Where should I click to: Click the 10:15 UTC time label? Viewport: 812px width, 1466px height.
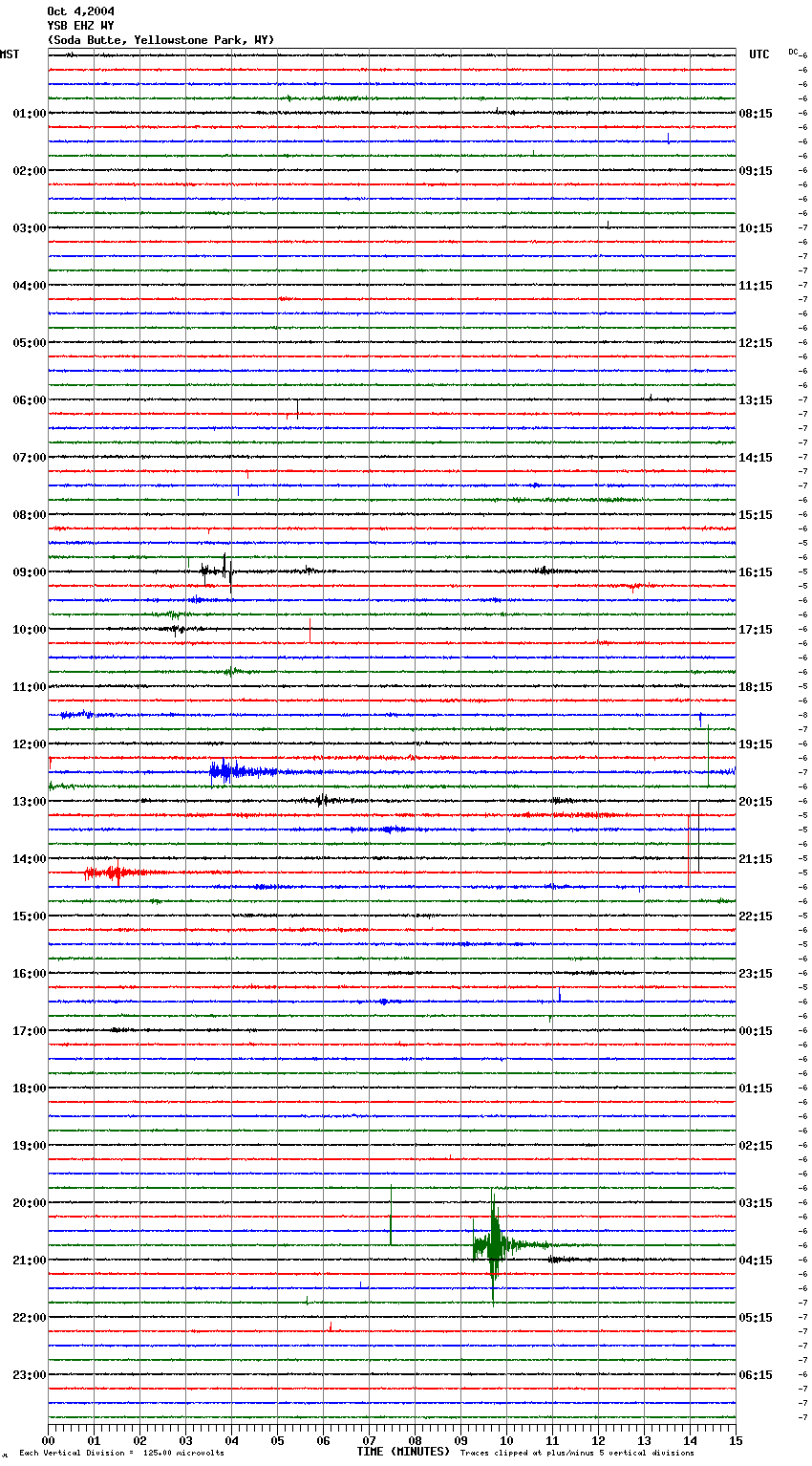click(x=756, y=228)
